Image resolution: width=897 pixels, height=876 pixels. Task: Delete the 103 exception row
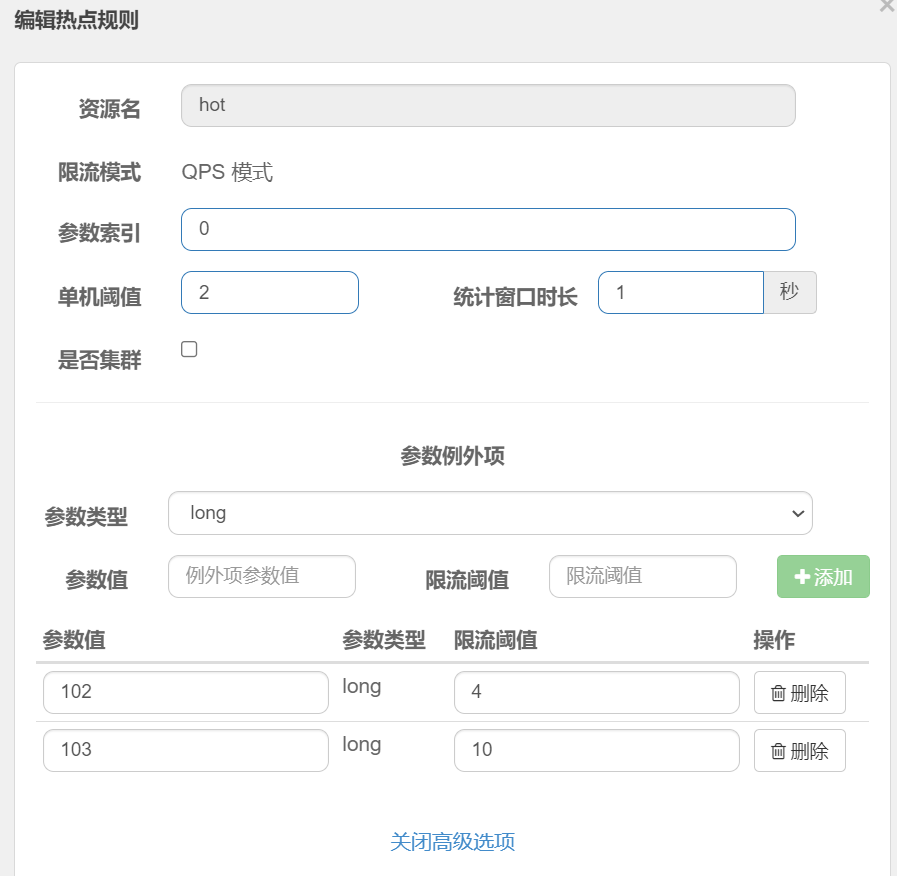[799, 750]
